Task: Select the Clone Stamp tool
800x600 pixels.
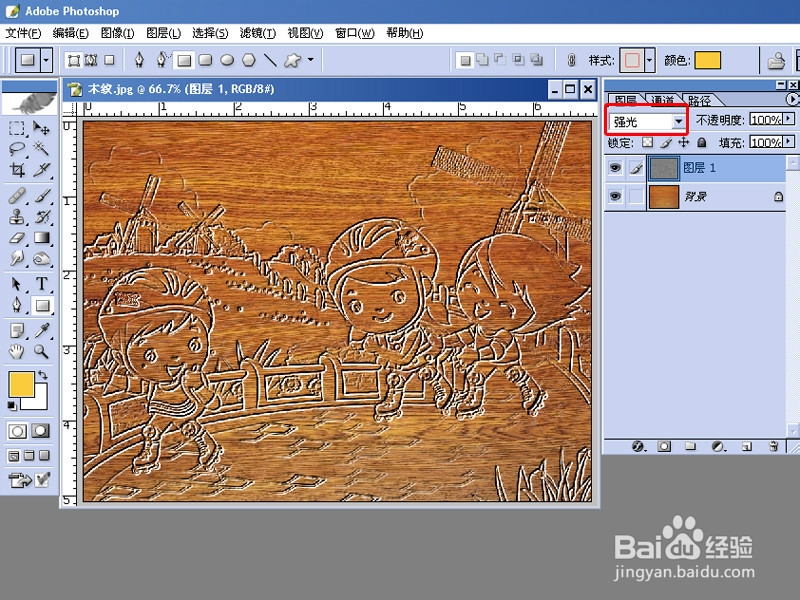Action: coord(16,217)
